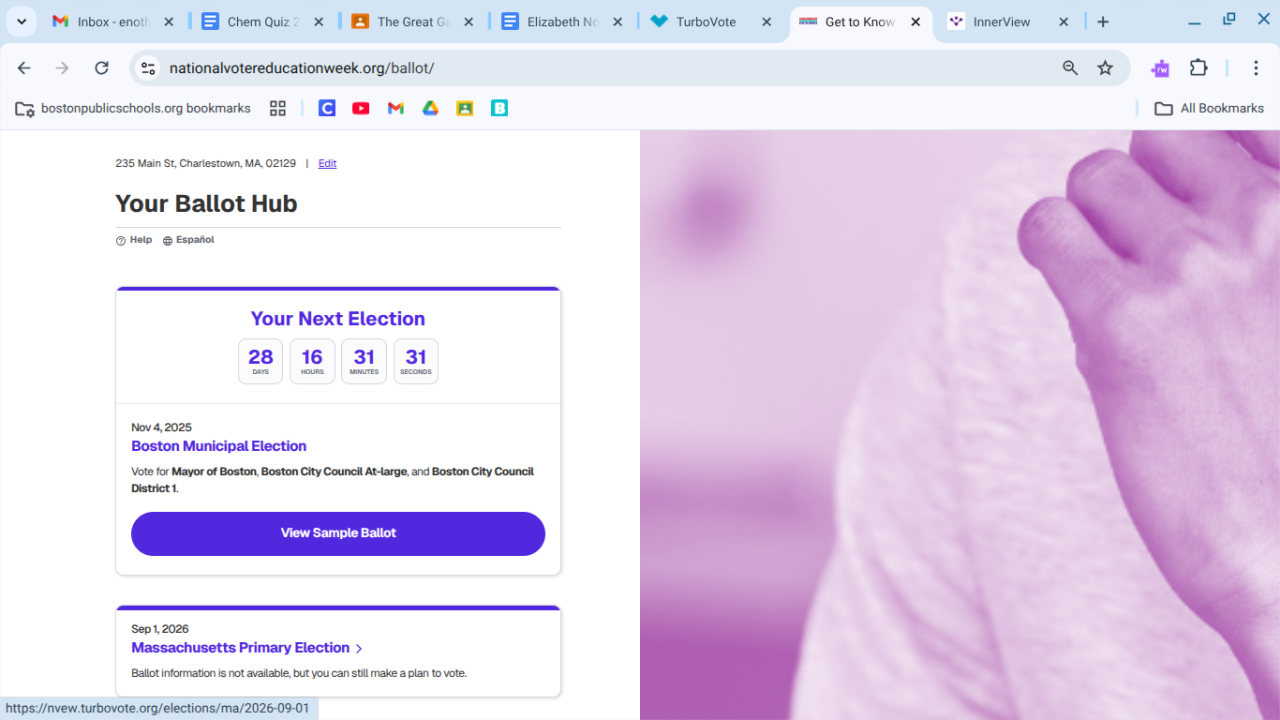Click the Sep 1, 2026 date text

[x=160, y=629]
